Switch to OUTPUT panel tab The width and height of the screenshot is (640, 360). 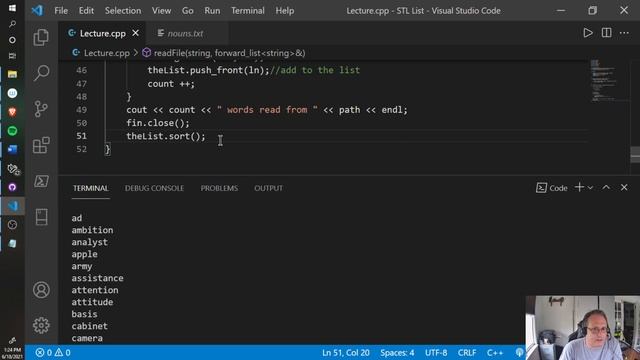[x=268, y=188]
